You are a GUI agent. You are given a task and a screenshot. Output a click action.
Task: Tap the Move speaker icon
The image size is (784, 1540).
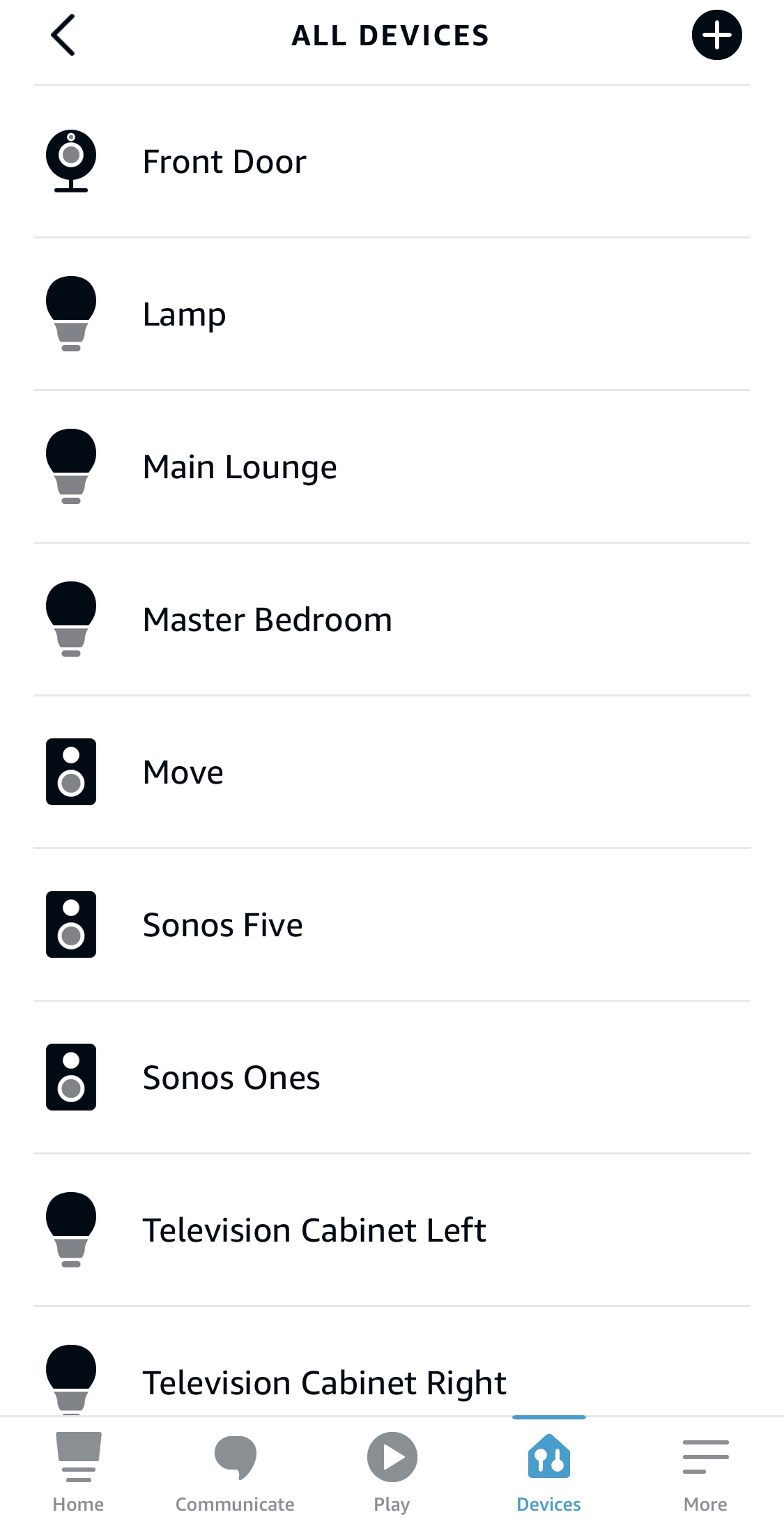coord(71,772)
